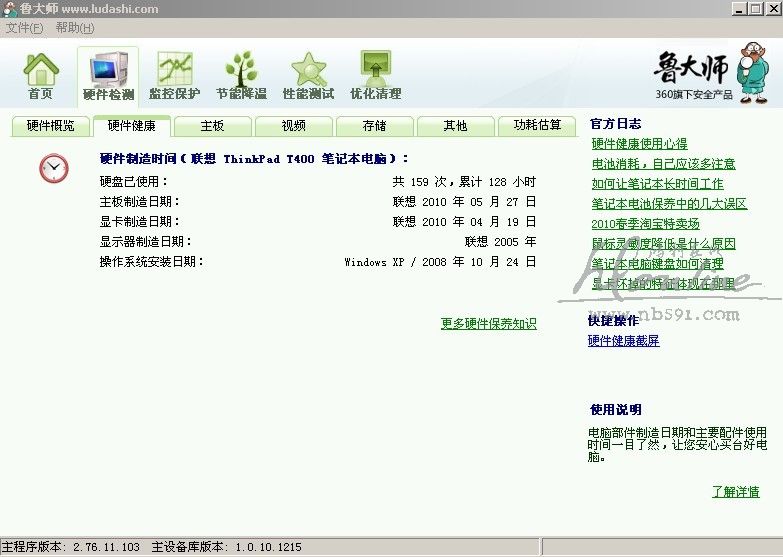Click status bar 主程序版本 2.76.11.103
This screenshot has height=557, width=783.
click(71, 547)
